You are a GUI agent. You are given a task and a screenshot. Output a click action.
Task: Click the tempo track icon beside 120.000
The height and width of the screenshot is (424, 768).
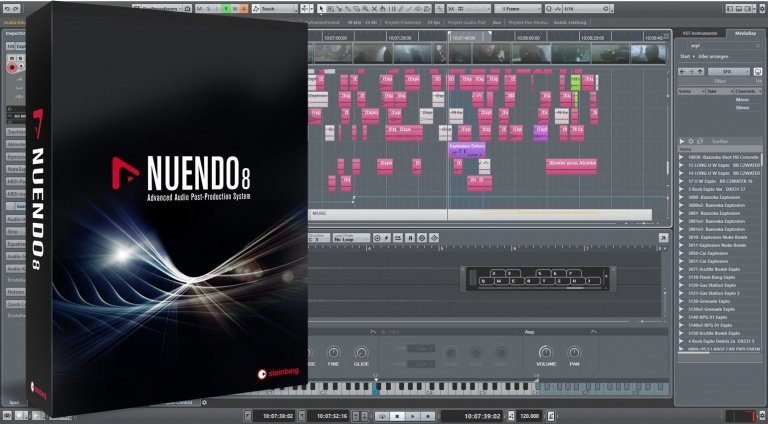(x=511, y=416)
